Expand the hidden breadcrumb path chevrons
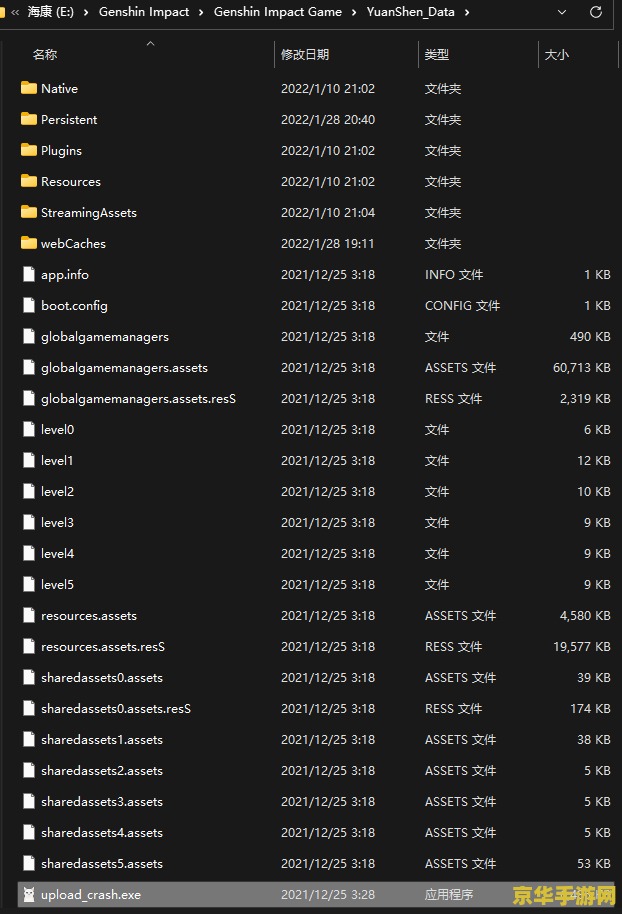 pos(15,12)
